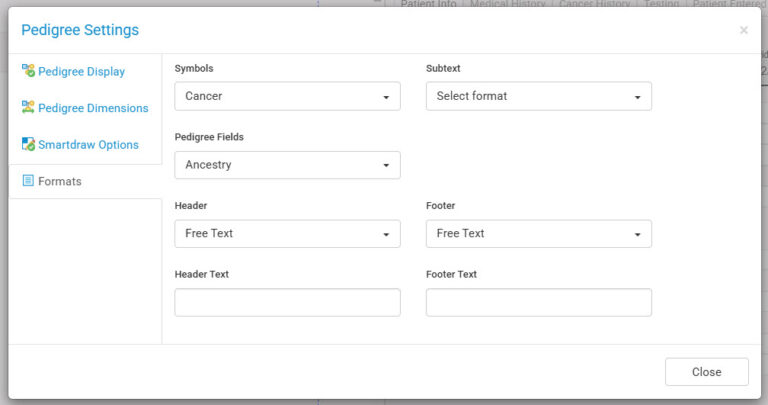
Task: Click the Smartdraw Options icon
Action: point(28,144)
